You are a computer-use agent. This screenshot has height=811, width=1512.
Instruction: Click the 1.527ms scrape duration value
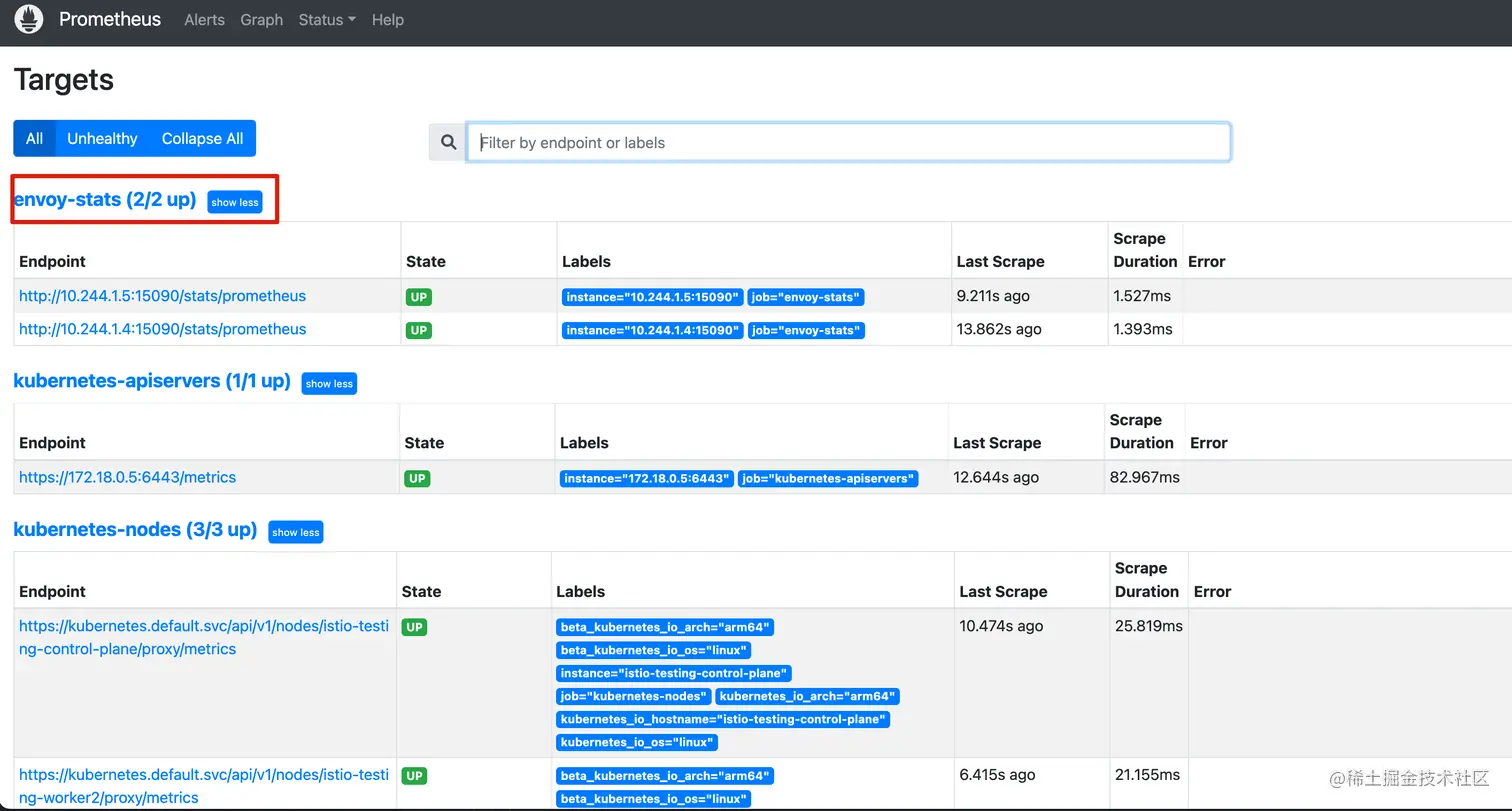1143,296
